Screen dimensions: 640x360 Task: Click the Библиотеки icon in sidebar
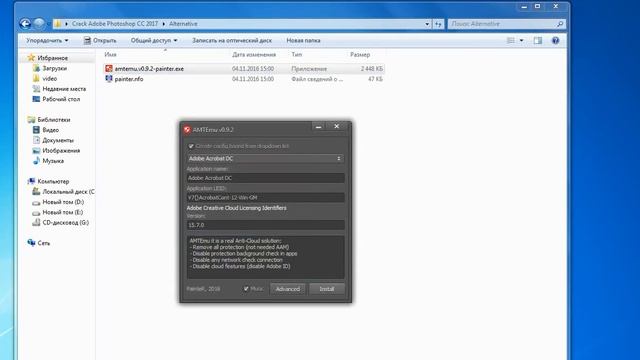pos(31,120)
